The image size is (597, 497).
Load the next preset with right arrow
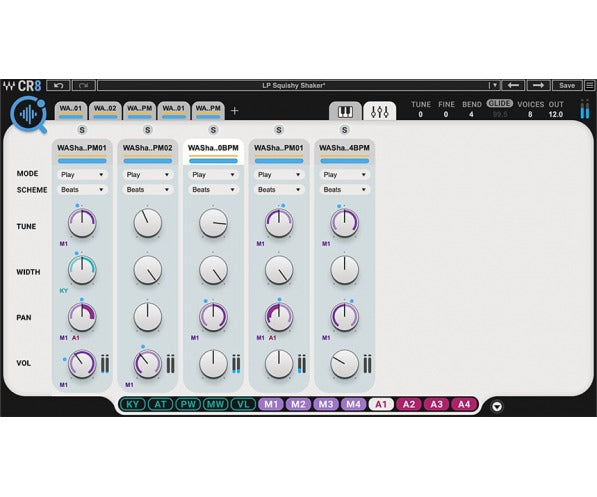pyautogui.click(x=538, y=85)
